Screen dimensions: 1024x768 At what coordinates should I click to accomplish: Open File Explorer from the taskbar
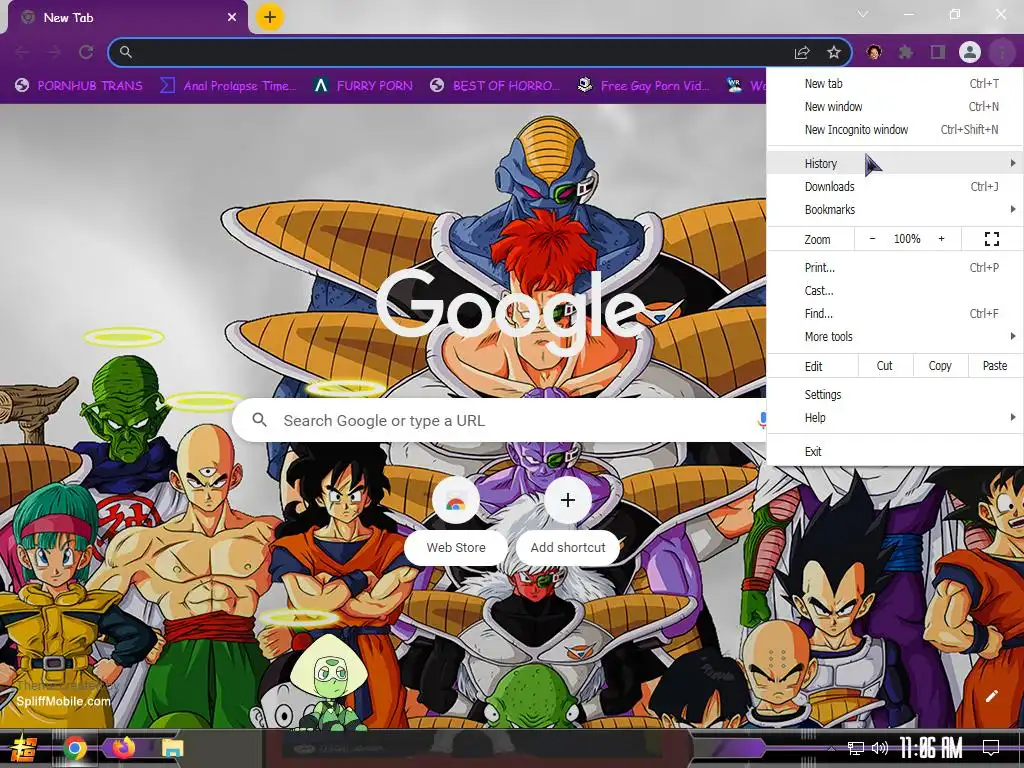click(x=172, y=748)
